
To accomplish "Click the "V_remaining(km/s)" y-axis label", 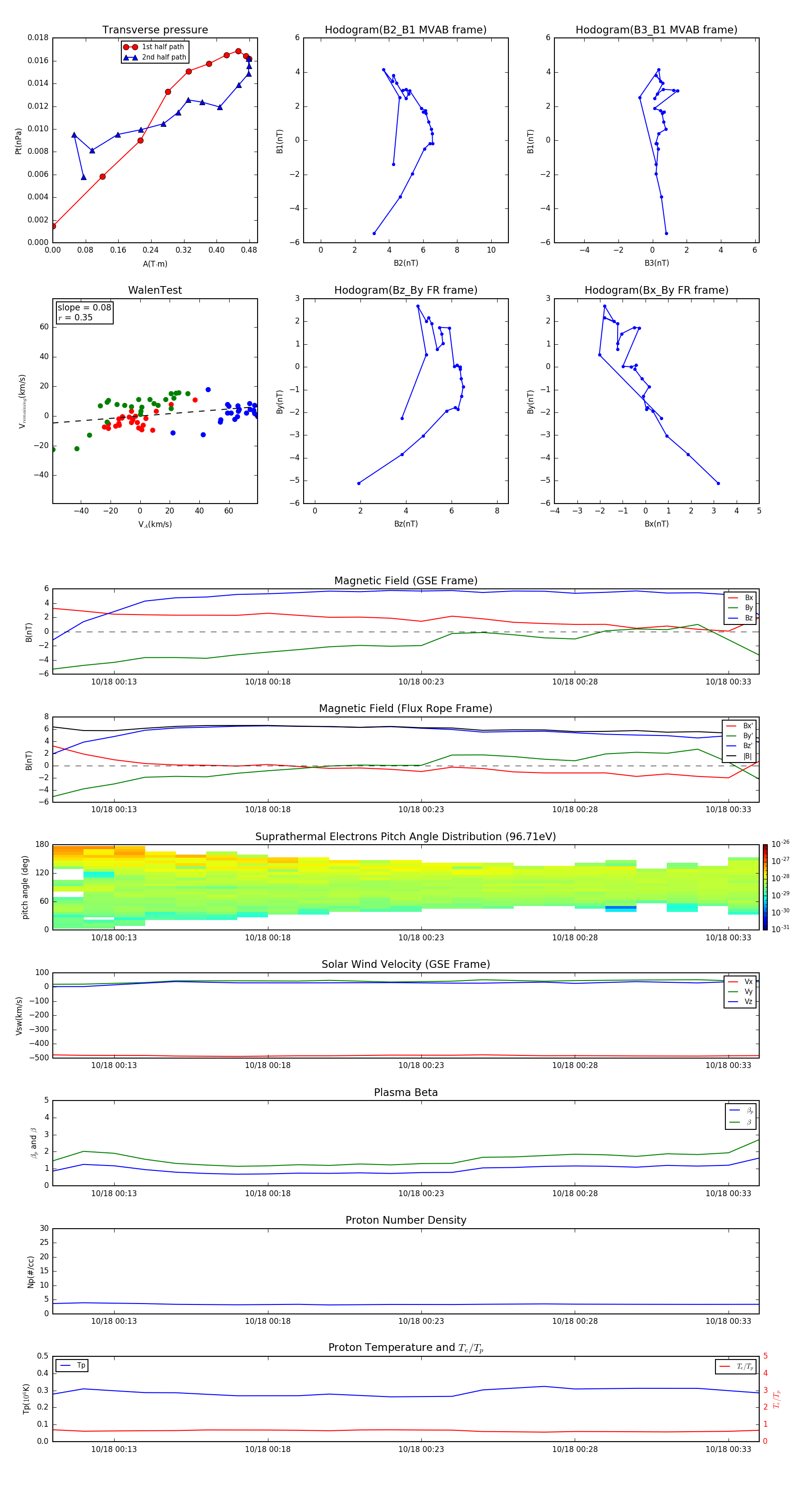I will [x=22, y=401].
